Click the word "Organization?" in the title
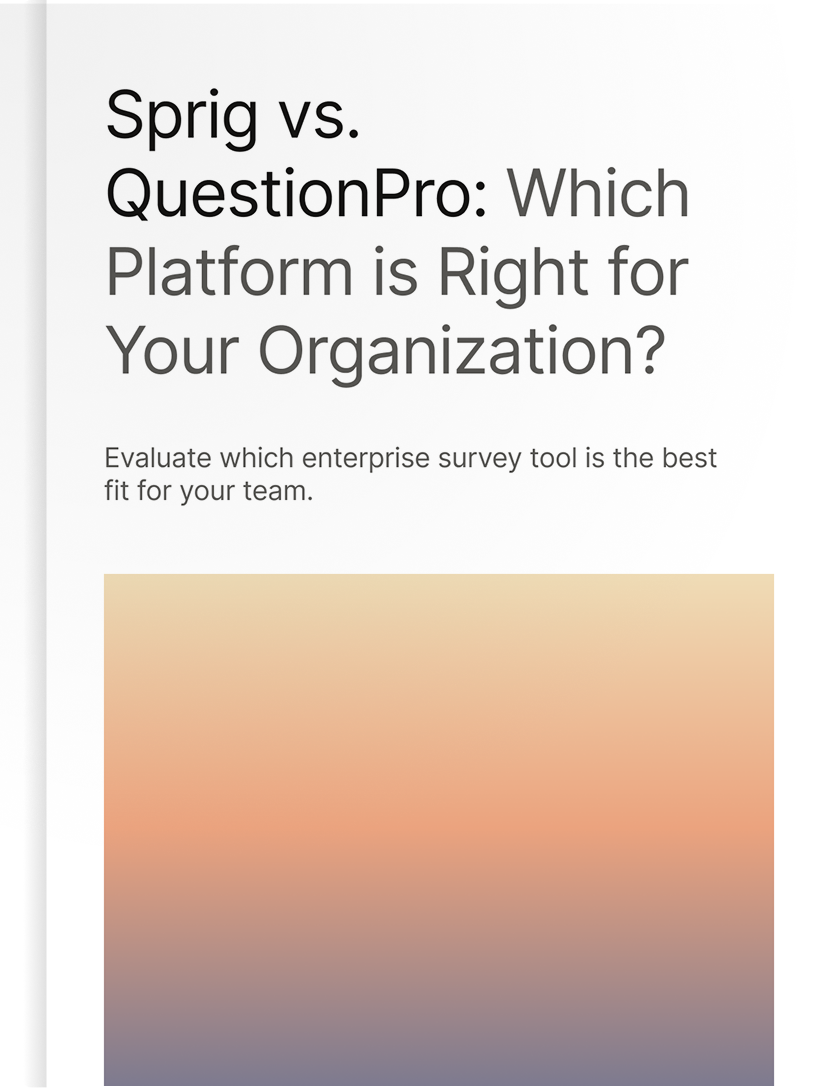This screenshot has height=1088, width=837. (x=462, y=354)
